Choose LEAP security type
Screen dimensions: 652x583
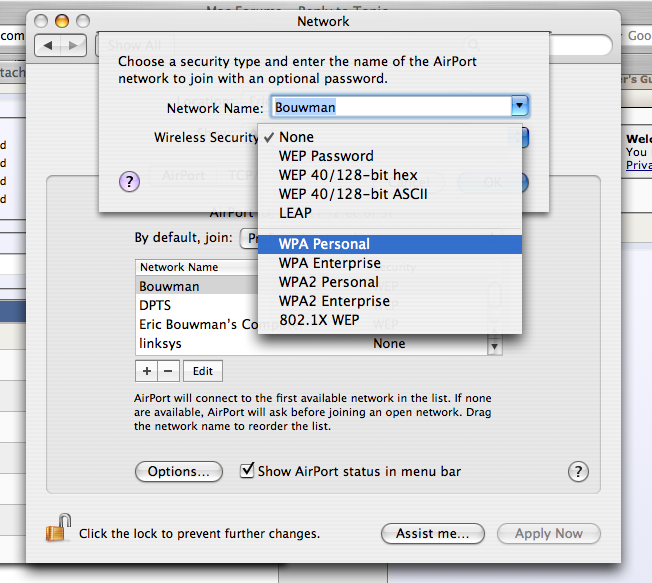(390, 213)
